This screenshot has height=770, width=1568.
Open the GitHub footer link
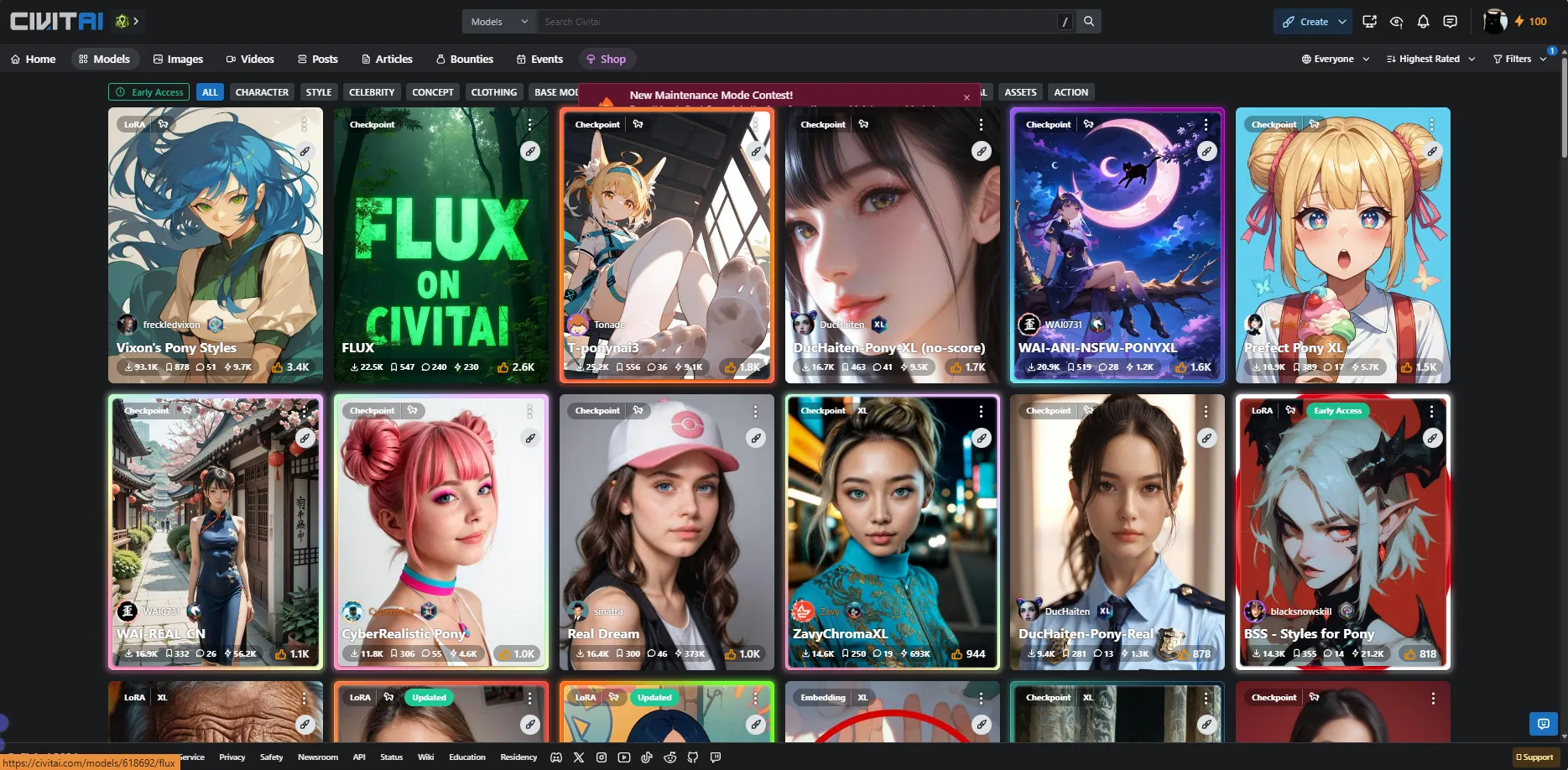tap(692, 757)
